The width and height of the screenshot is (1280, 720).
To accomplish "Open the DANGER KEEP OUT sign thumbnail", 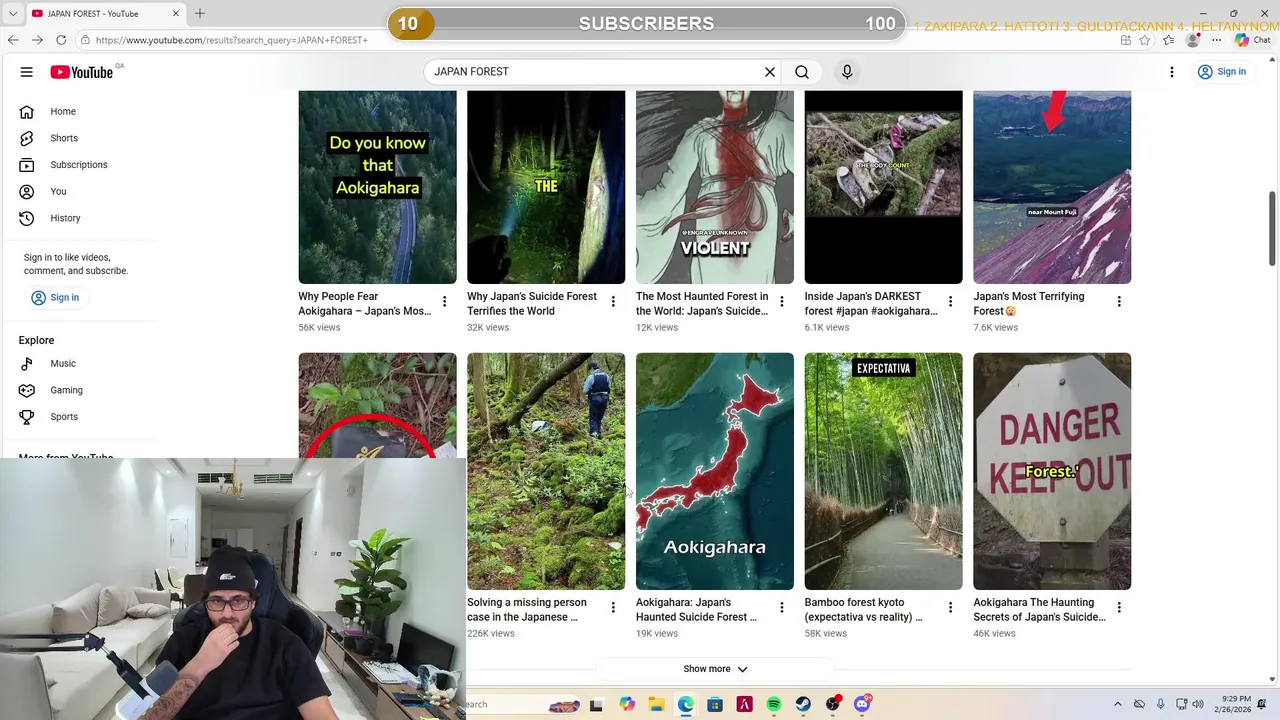I will [1052, 471].
